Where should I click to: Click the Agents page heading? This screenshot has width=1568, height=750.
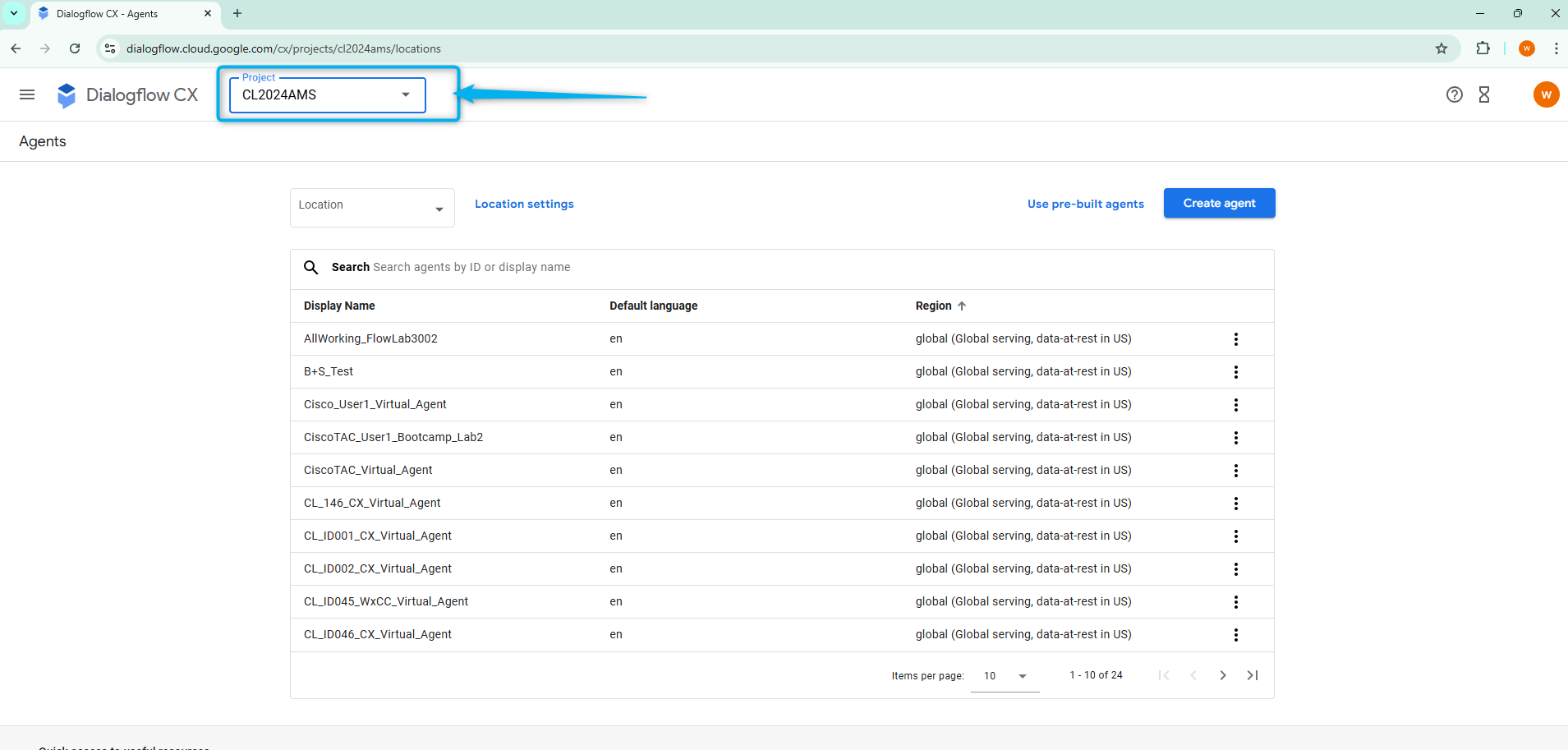[x=43, y=141]
